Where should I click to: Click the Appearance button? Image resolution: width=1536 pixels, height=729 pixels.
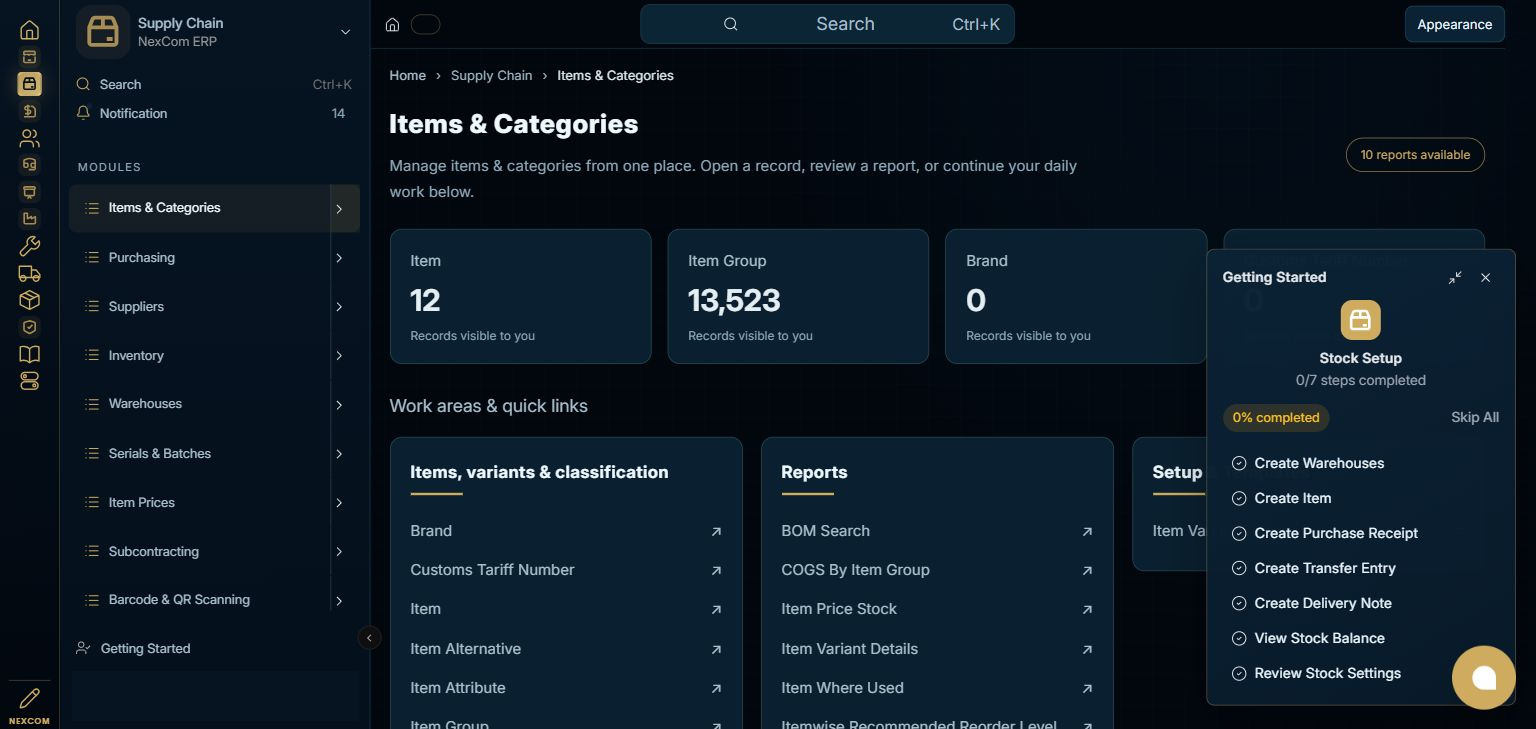(1454, 24)
